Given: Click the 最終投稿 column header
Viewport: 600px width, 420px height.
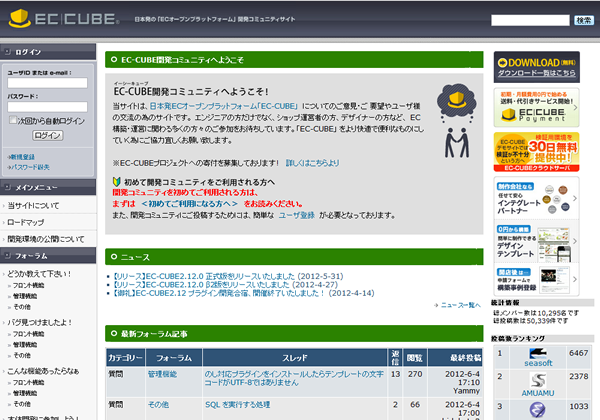Looking at the screenshot, I should (455, 358).
